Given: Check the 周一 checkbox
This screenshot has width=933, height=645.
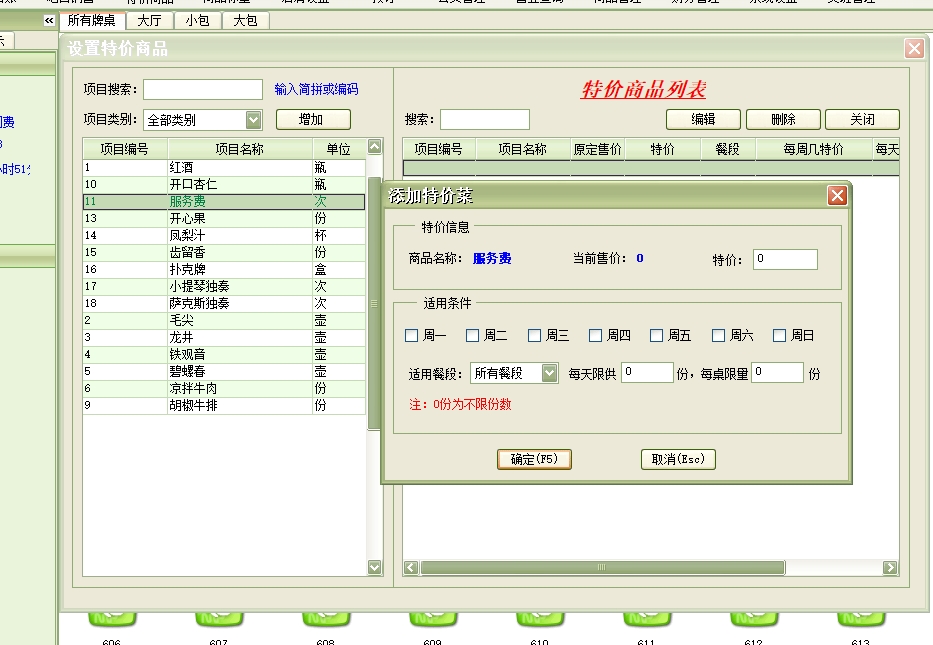Looking at the screenshot, I should point(412,336).
